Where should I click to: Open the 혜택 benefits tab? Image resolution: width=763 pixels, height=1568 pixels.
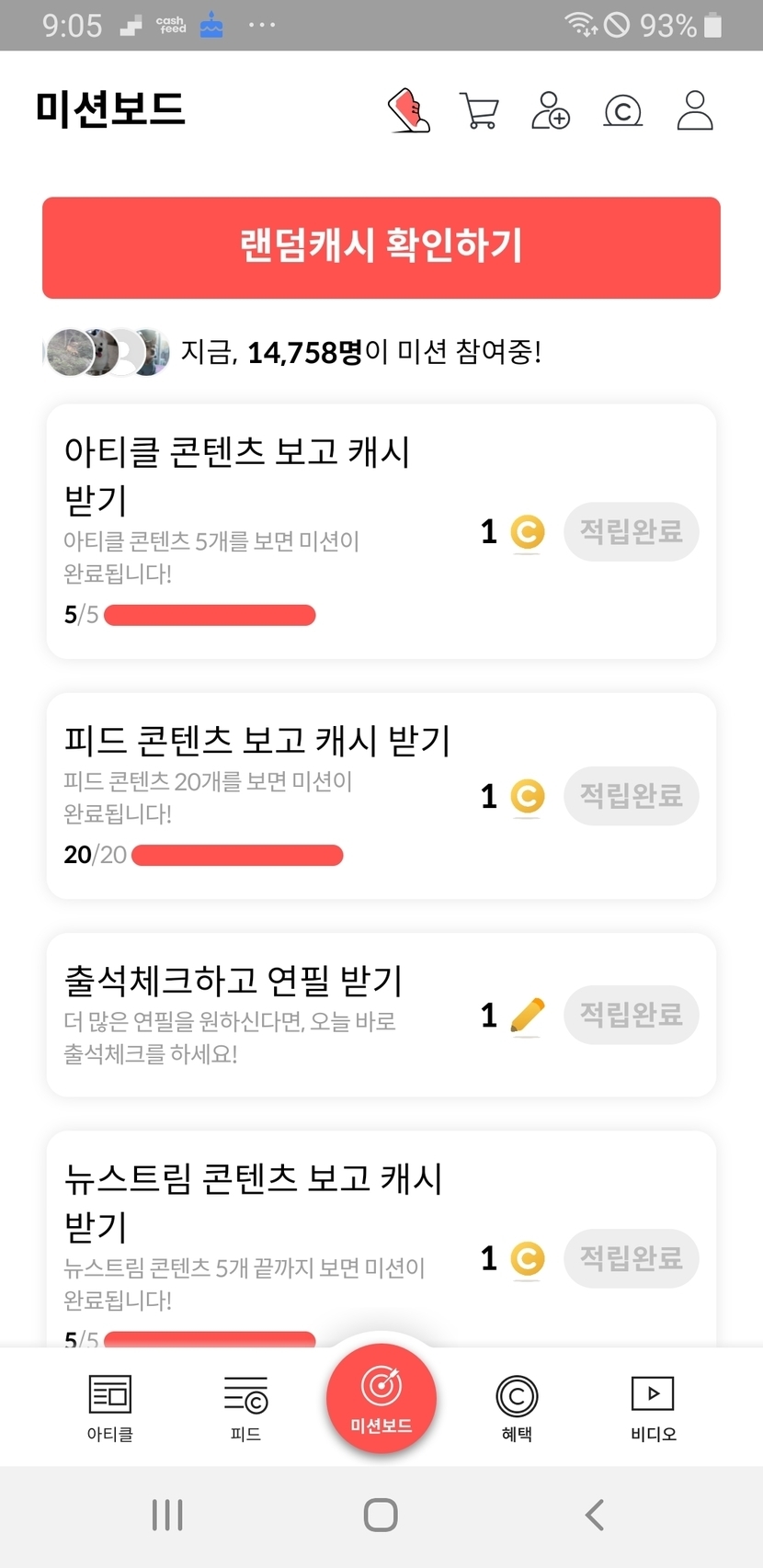coord(517,1407)
